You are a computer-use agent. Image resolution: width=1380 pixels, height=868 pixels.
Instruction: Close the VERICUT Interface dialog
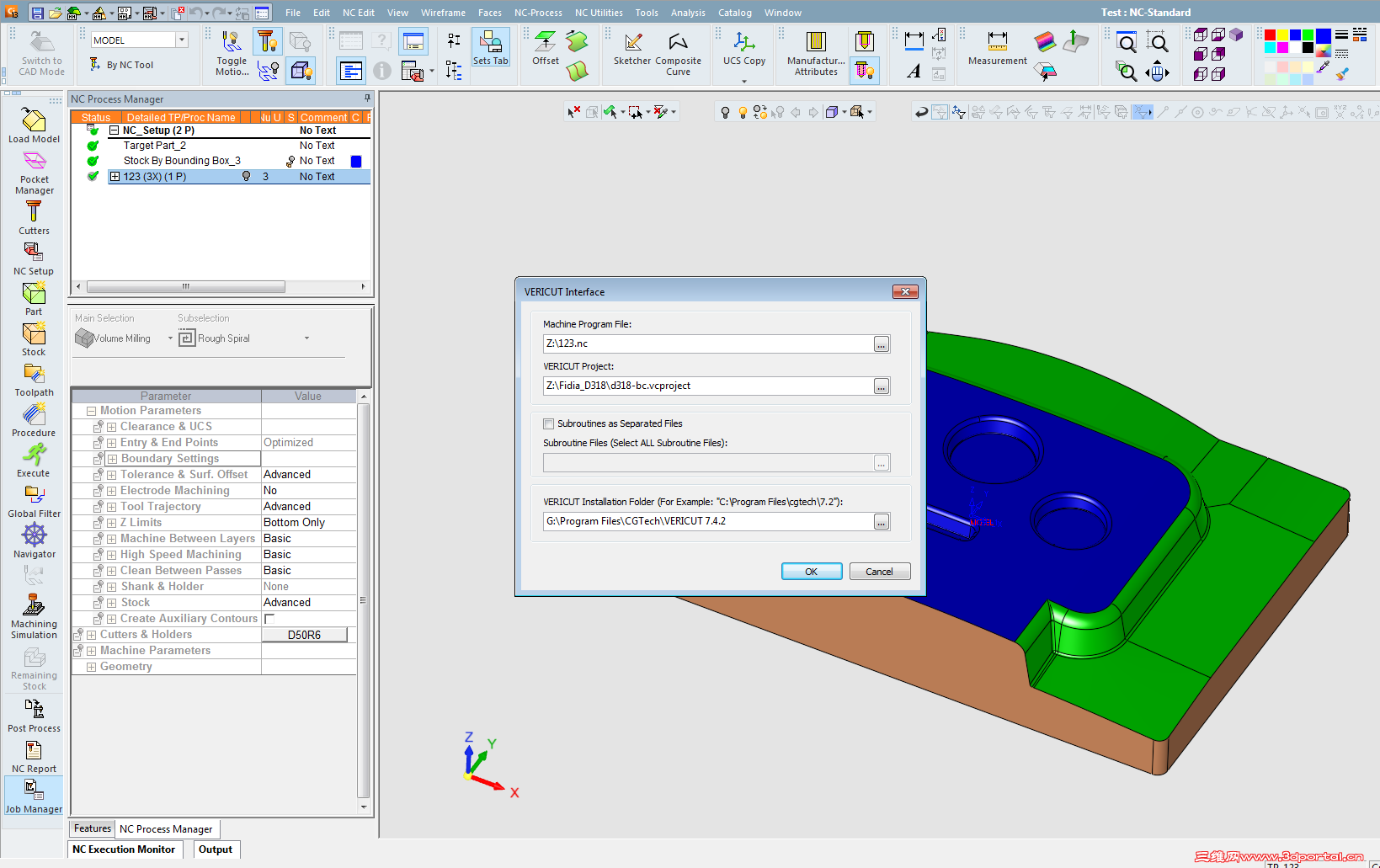click(x=905, y=292)
